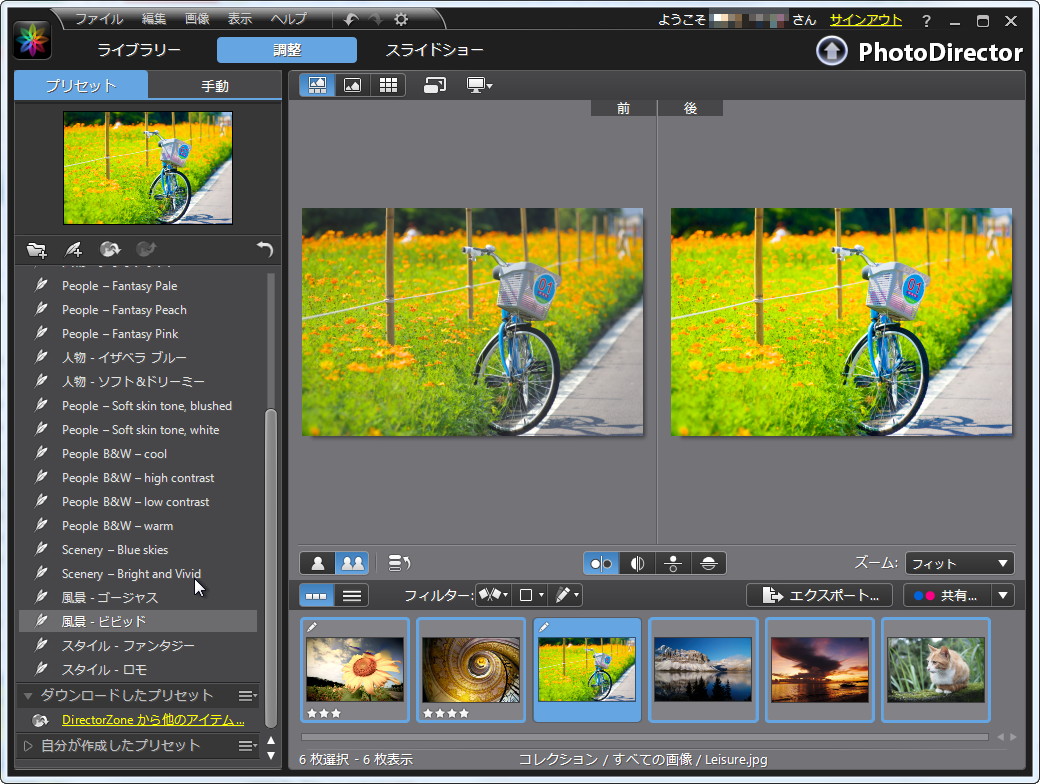Click the reset adjustments arrow icon
1040x784 pixels.
[x=263, y=250]
